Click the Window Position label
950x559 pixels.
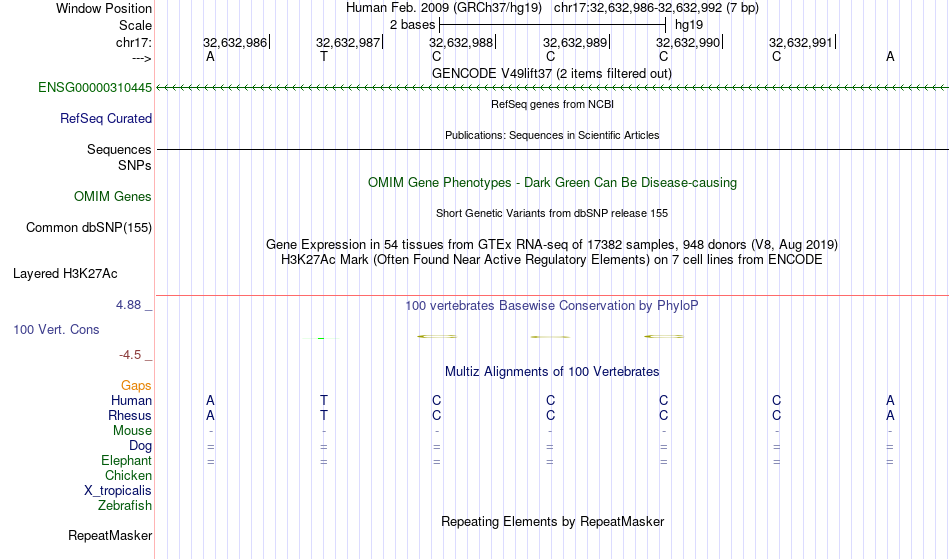pos(104,8)
